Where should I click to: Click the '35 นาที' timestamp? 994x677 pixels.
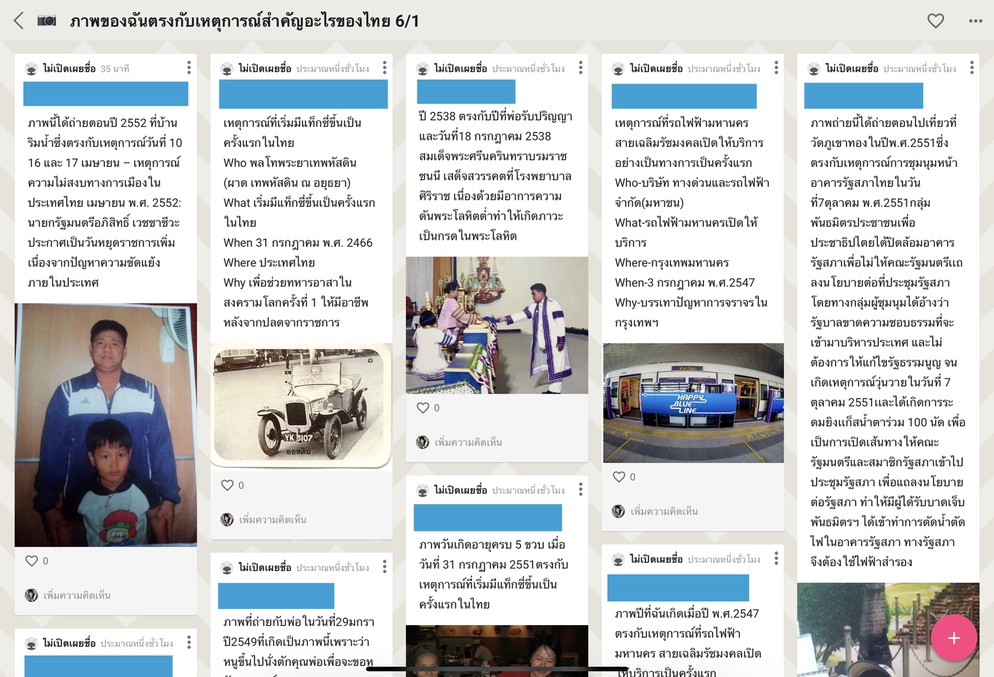(x=115, y=68)
